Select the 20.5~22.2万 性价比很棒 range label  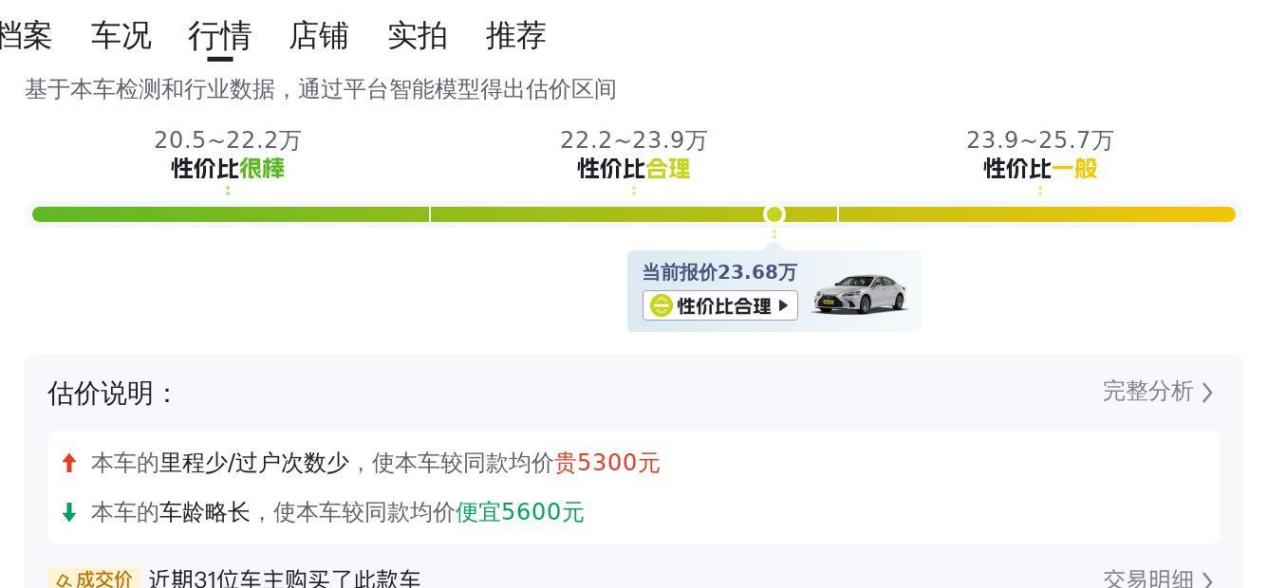(228, 155)
